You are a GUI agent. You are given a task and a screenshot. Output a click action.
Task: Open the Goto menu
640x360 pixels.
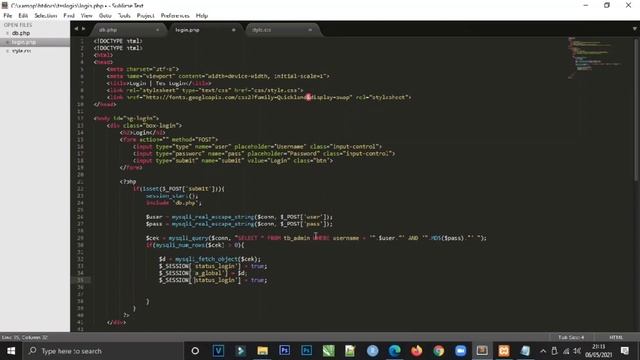click(x=105, y=16)
